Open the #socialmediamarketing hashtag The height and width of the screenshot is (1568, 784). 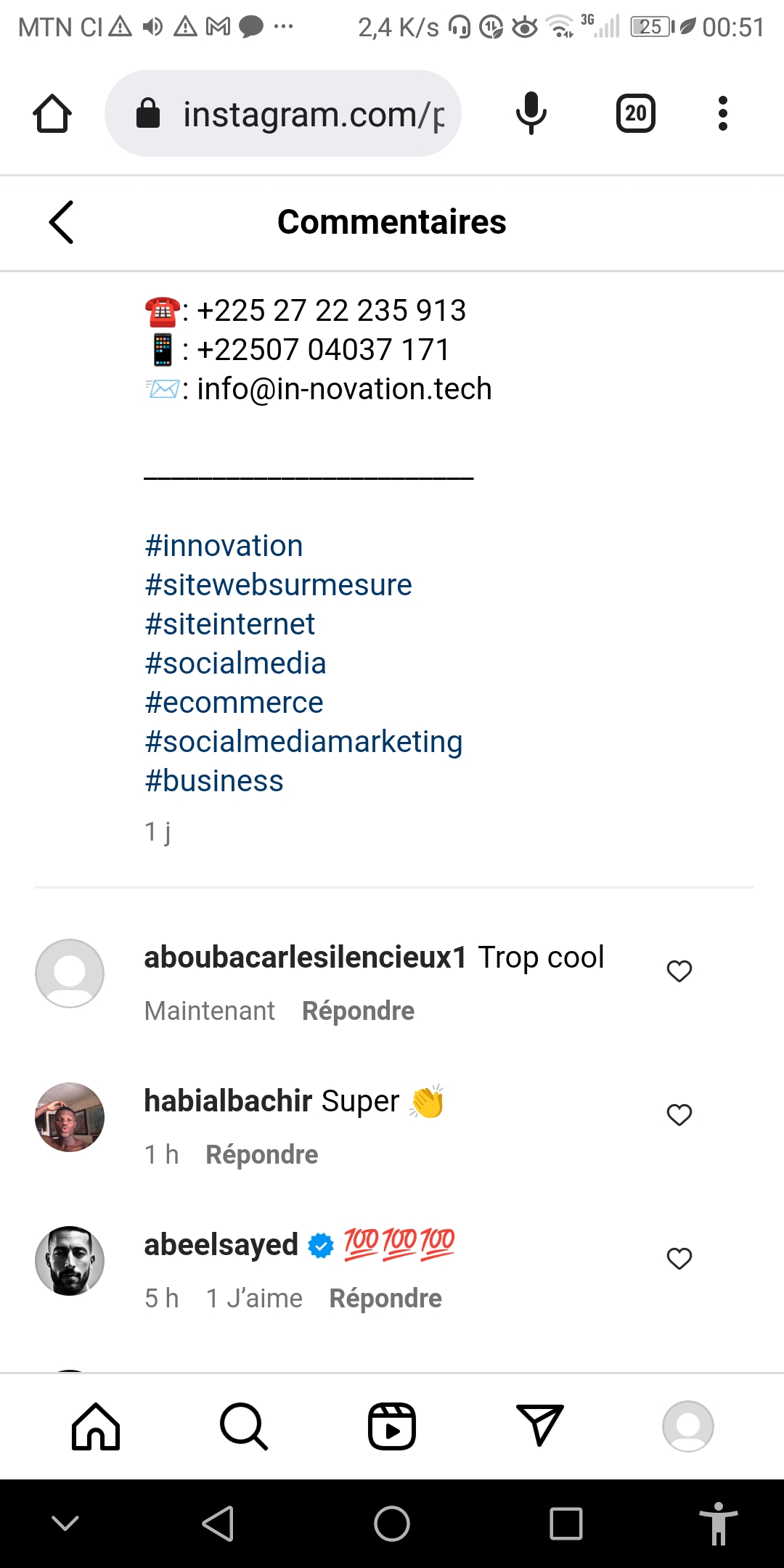pos(303,742)
